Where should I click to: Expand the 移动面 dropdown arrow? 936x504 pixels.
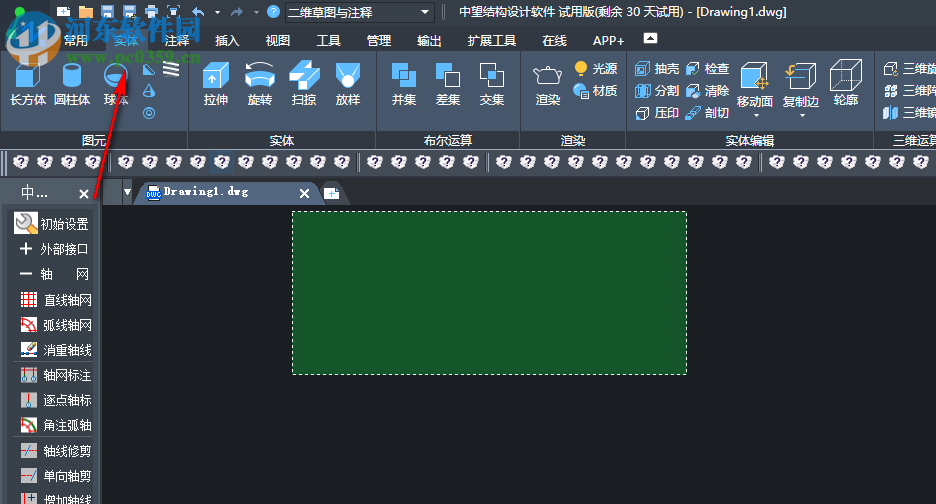tap(756, 115)
